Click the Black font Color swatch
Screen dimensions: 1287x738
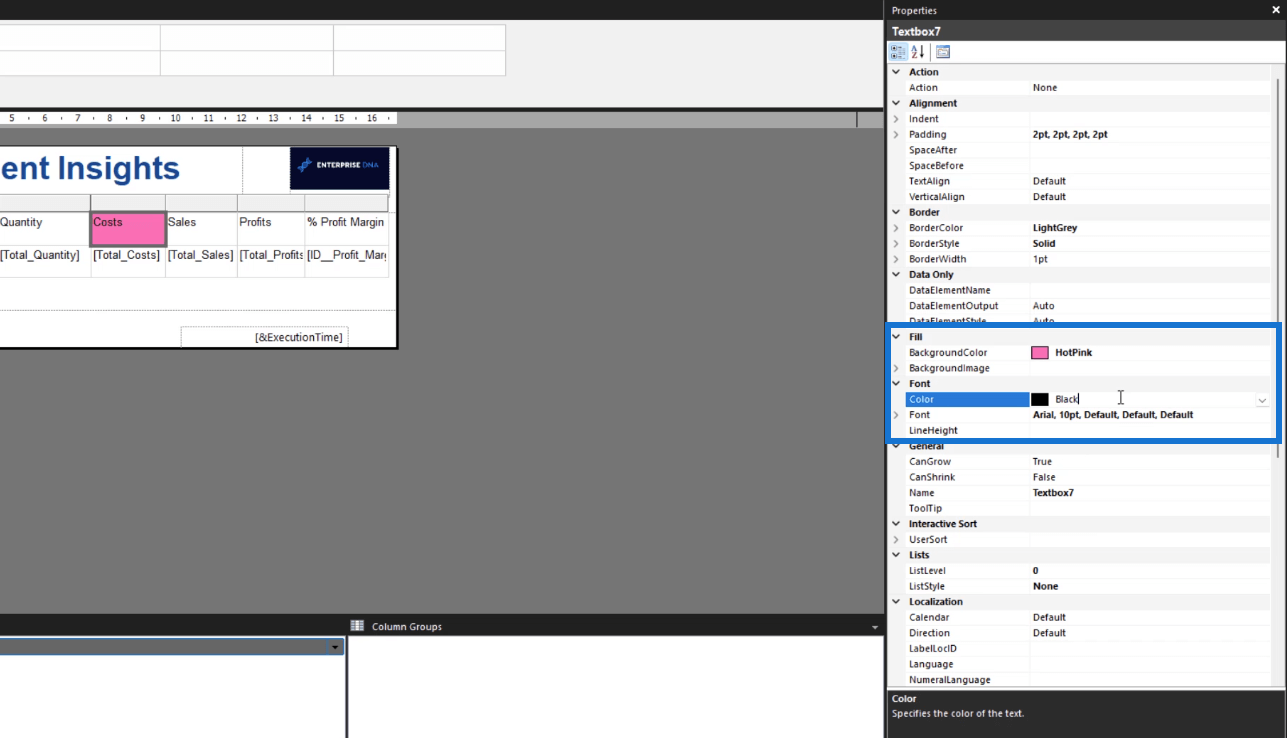pyautogui.click(x=1040, y=399)
